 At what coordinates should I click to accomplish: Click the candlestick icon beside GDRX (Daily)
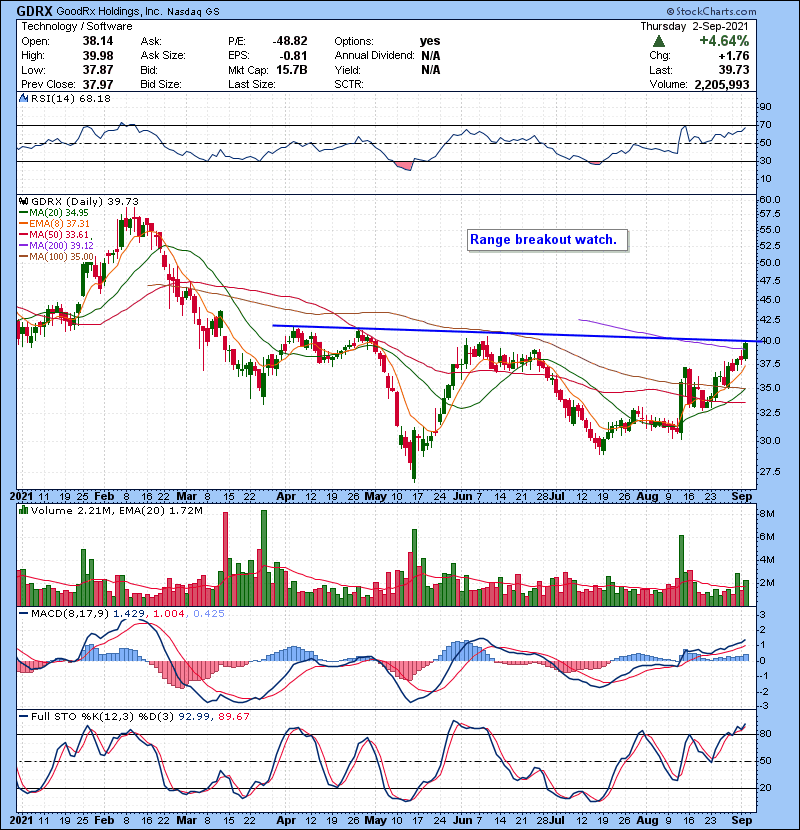coord(24,201)
